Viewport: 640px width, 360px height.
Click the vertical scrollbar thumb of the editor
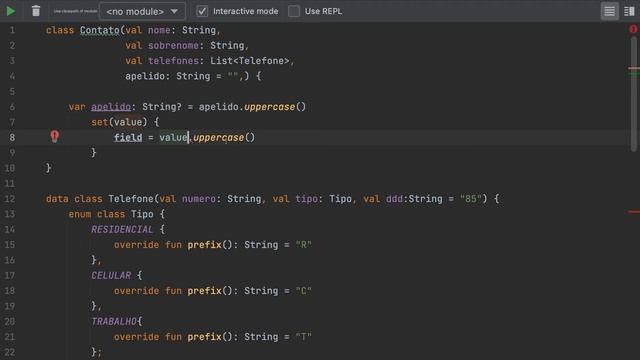pyautogui.click(x=634, y=94)
